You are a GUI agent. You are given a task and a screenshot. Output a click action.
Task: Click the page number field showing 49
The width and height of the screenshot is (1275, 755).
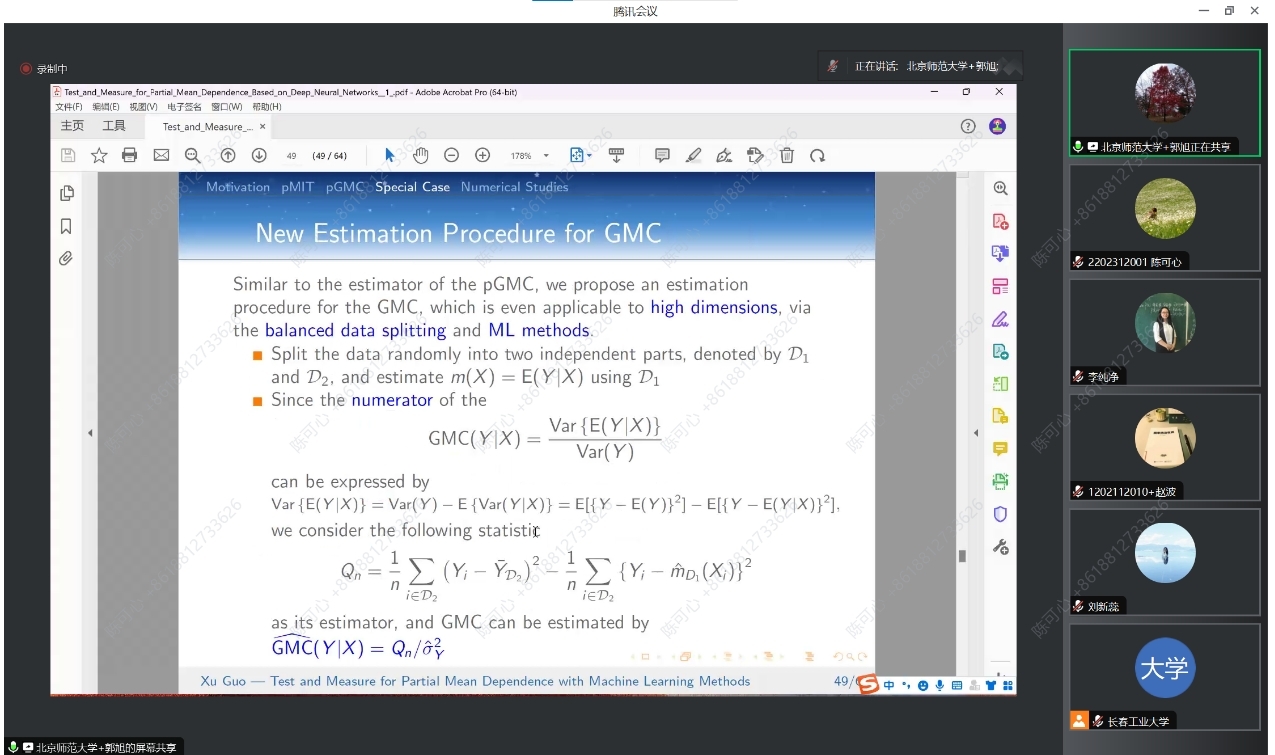pyautogui.click(x=292, y=156)
